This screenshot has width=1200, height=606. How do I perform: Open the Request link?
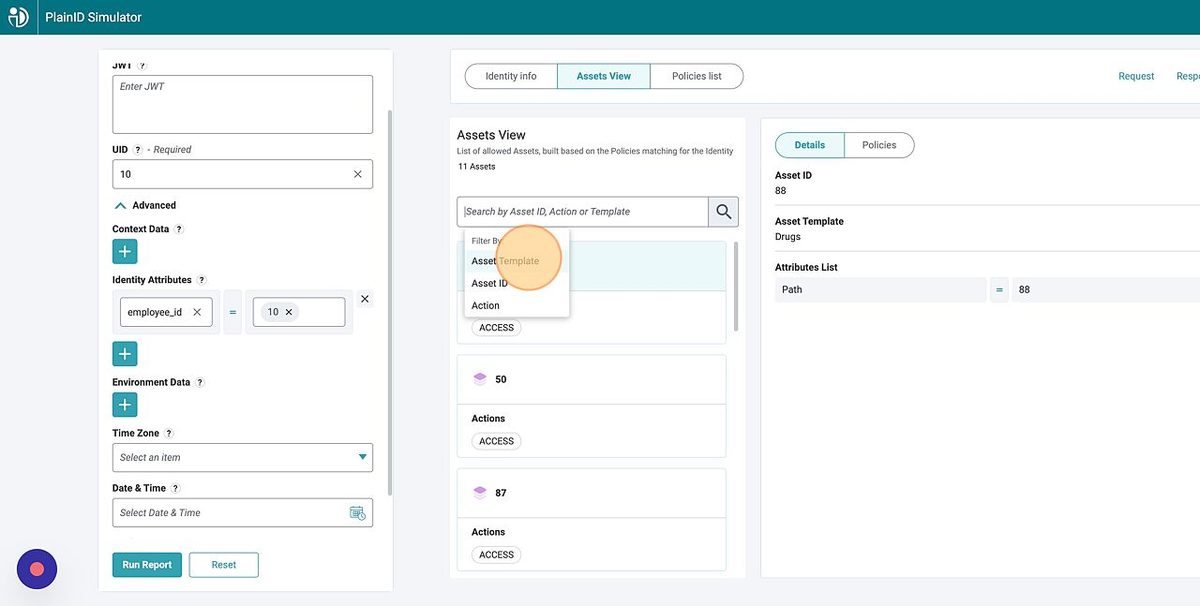[x=1136, y=76]
